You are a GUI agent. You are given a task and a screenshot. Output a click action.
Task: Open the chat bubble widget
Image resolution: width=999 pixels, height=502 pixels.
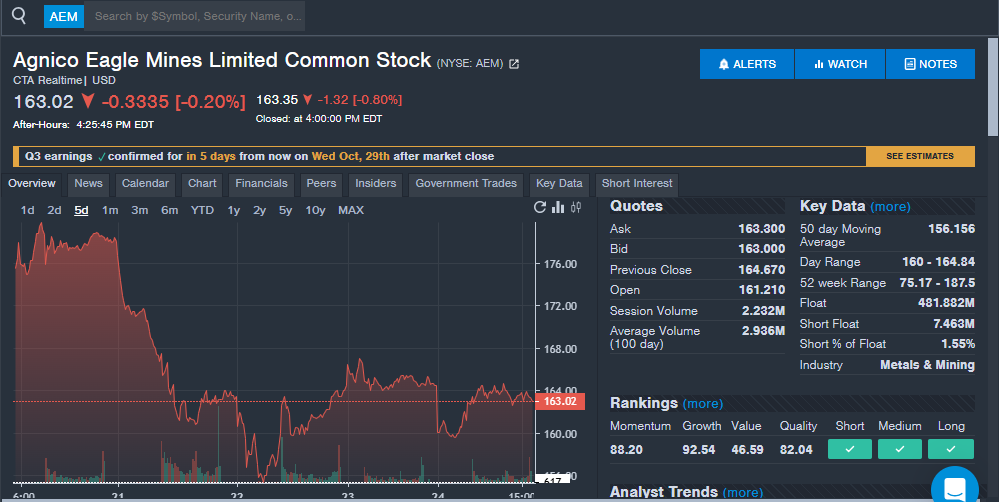(954, 488)
